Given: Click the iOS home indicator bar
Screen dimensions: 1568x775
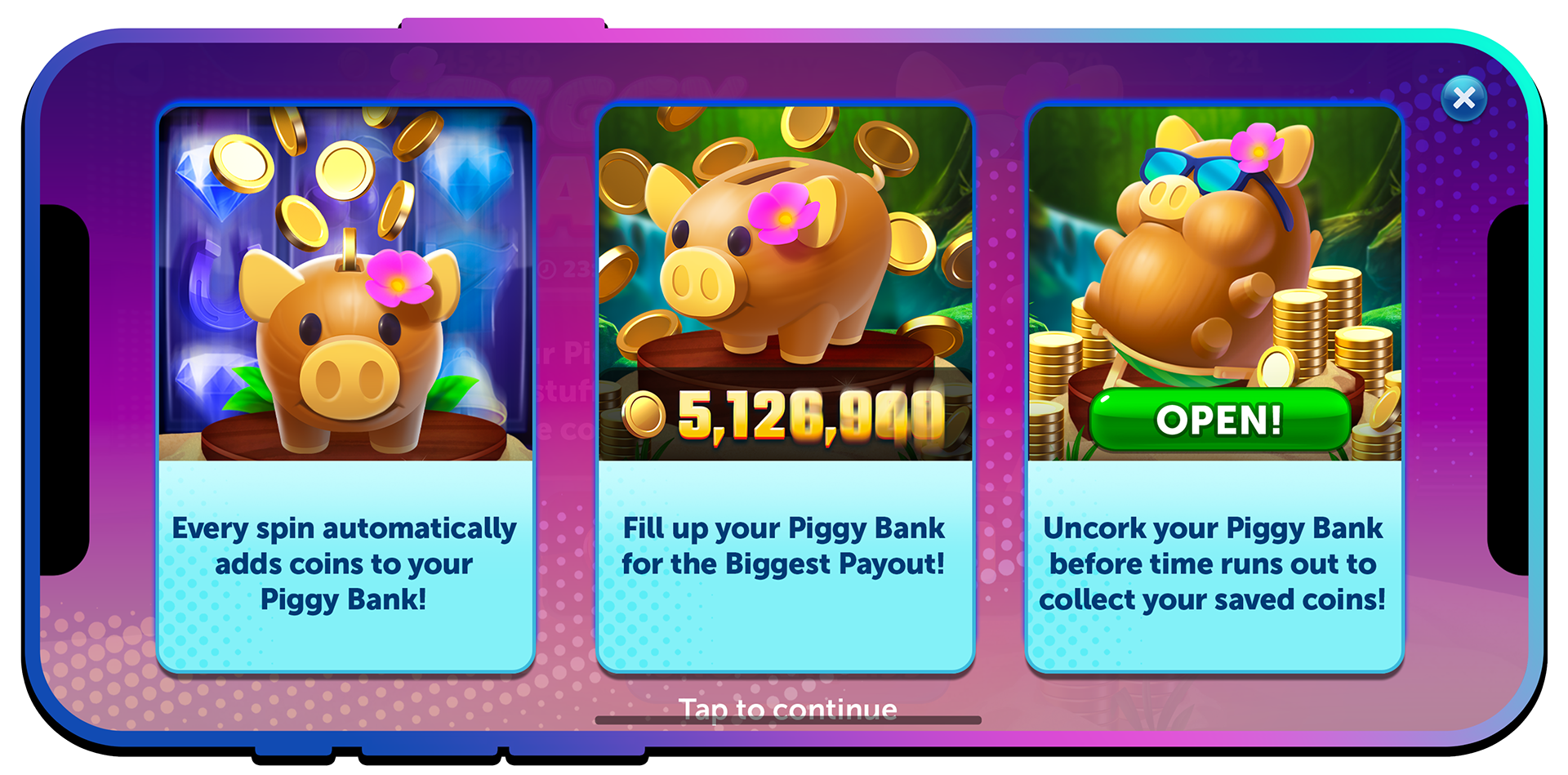Looking at the screenshot, I should [788, 720].
